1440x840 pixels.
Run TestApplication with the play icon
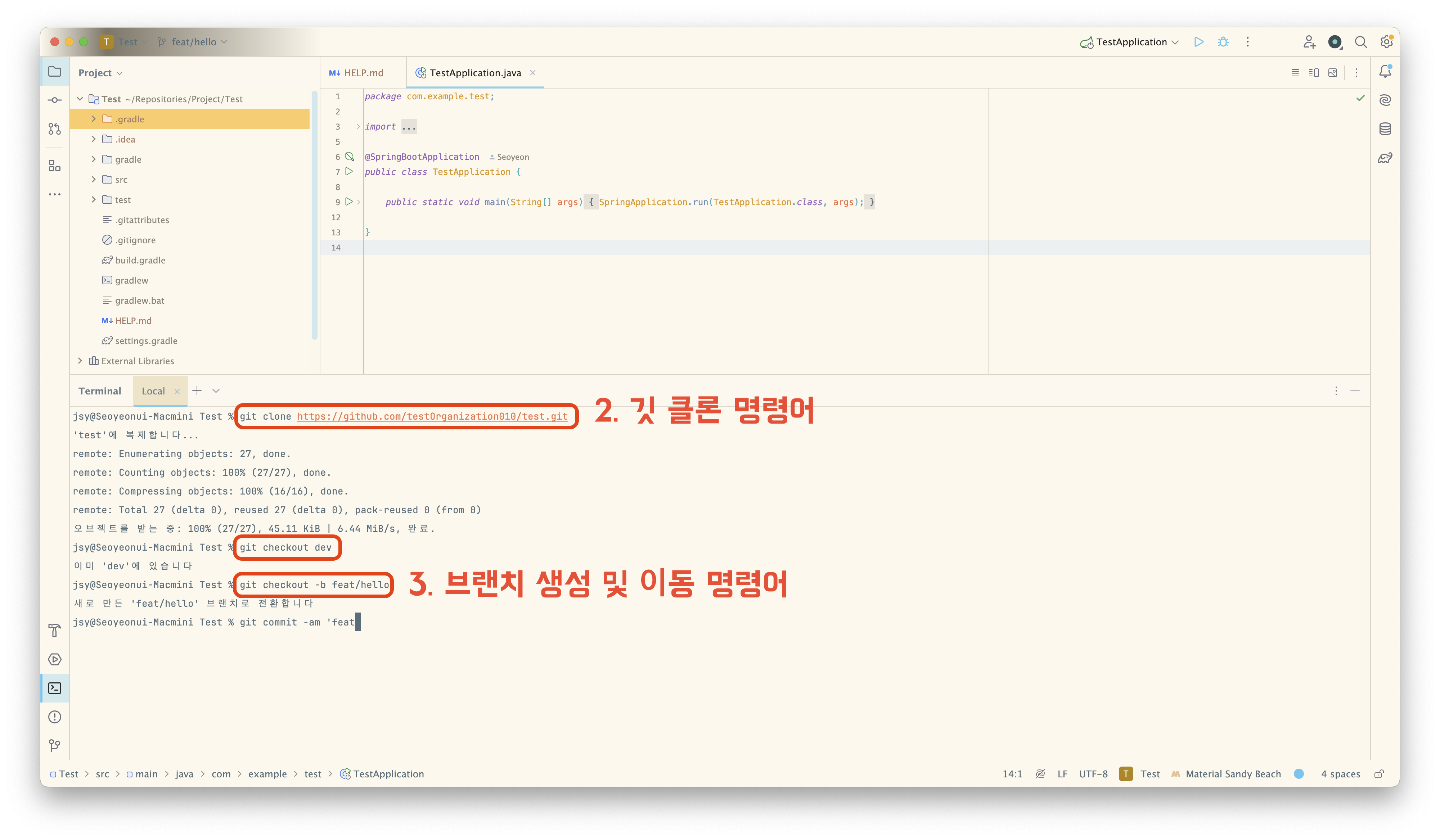(1199, 42)
